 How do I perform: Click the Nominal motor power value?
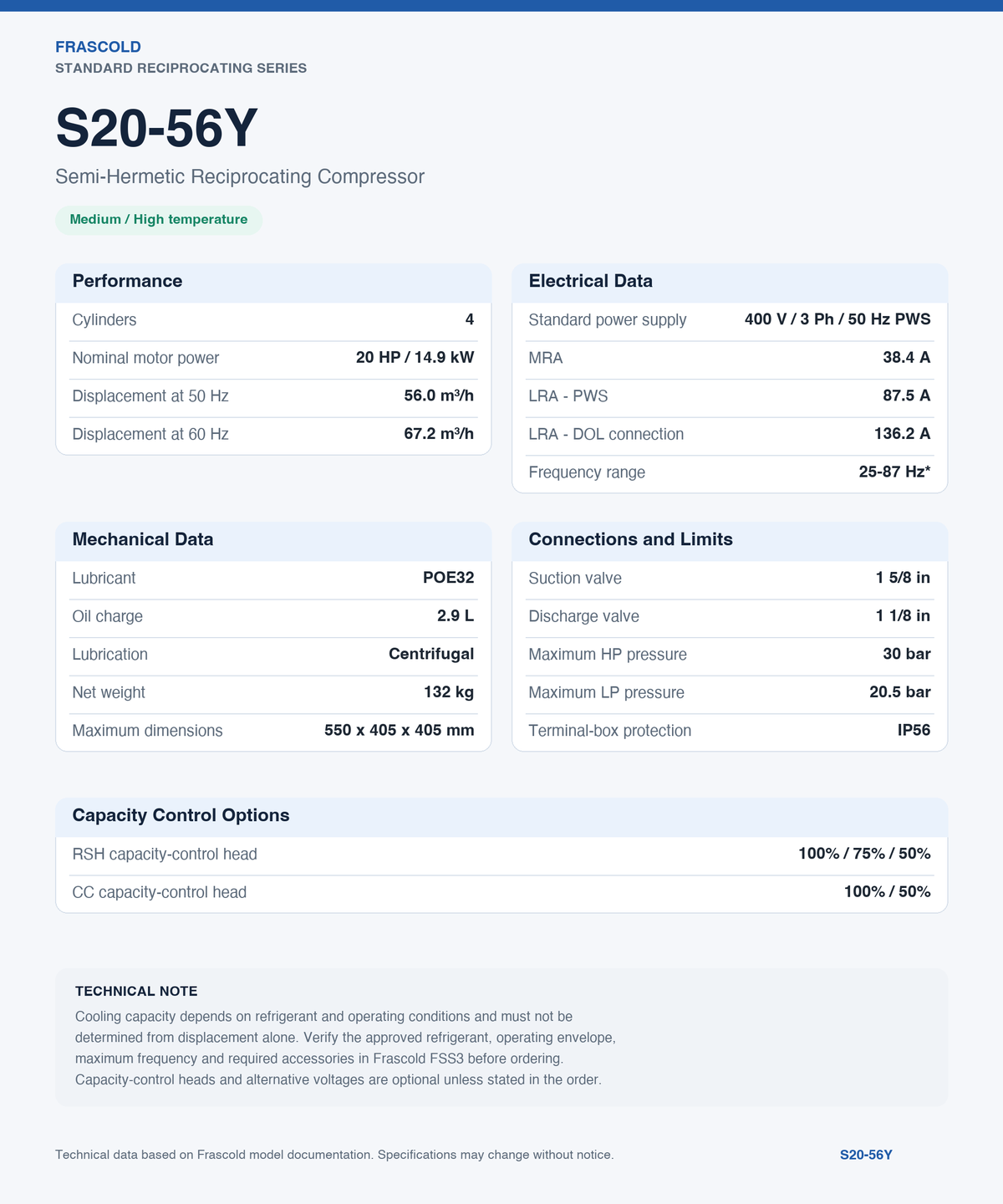[x=415, y=358]
